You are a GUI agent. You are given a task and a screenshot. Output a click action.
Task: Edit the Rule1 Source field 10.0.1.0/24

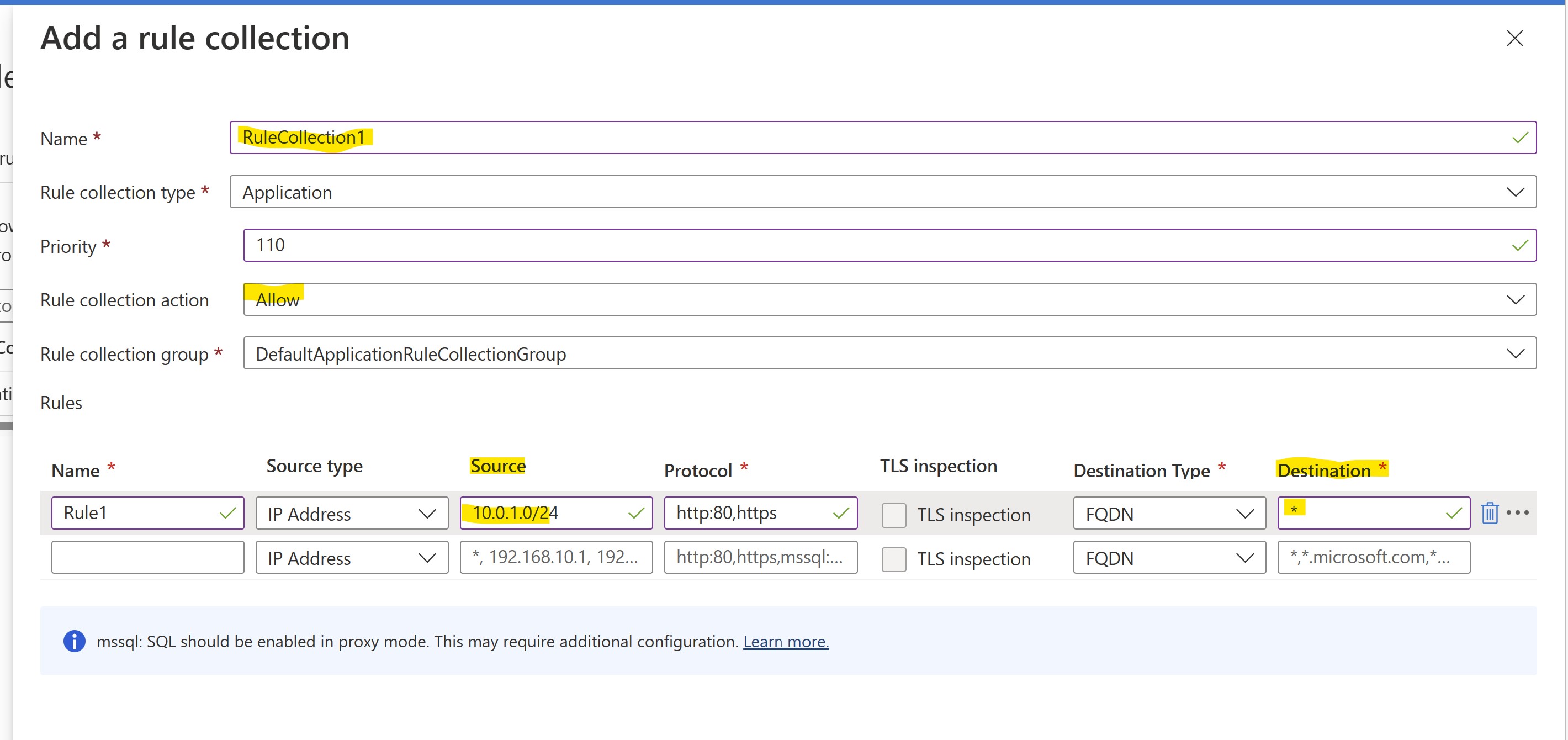[x=545, y=513]
